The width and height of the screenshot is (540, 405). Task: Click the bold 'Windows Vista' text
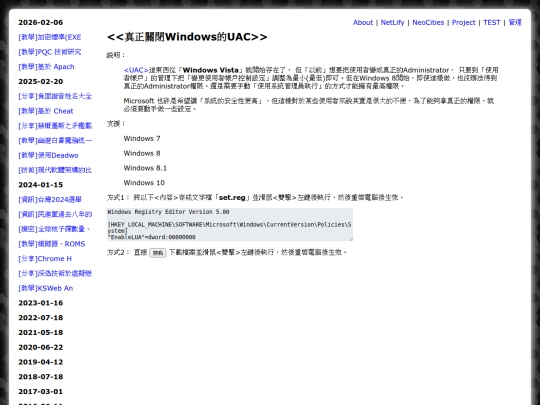[x=211, y=70]
